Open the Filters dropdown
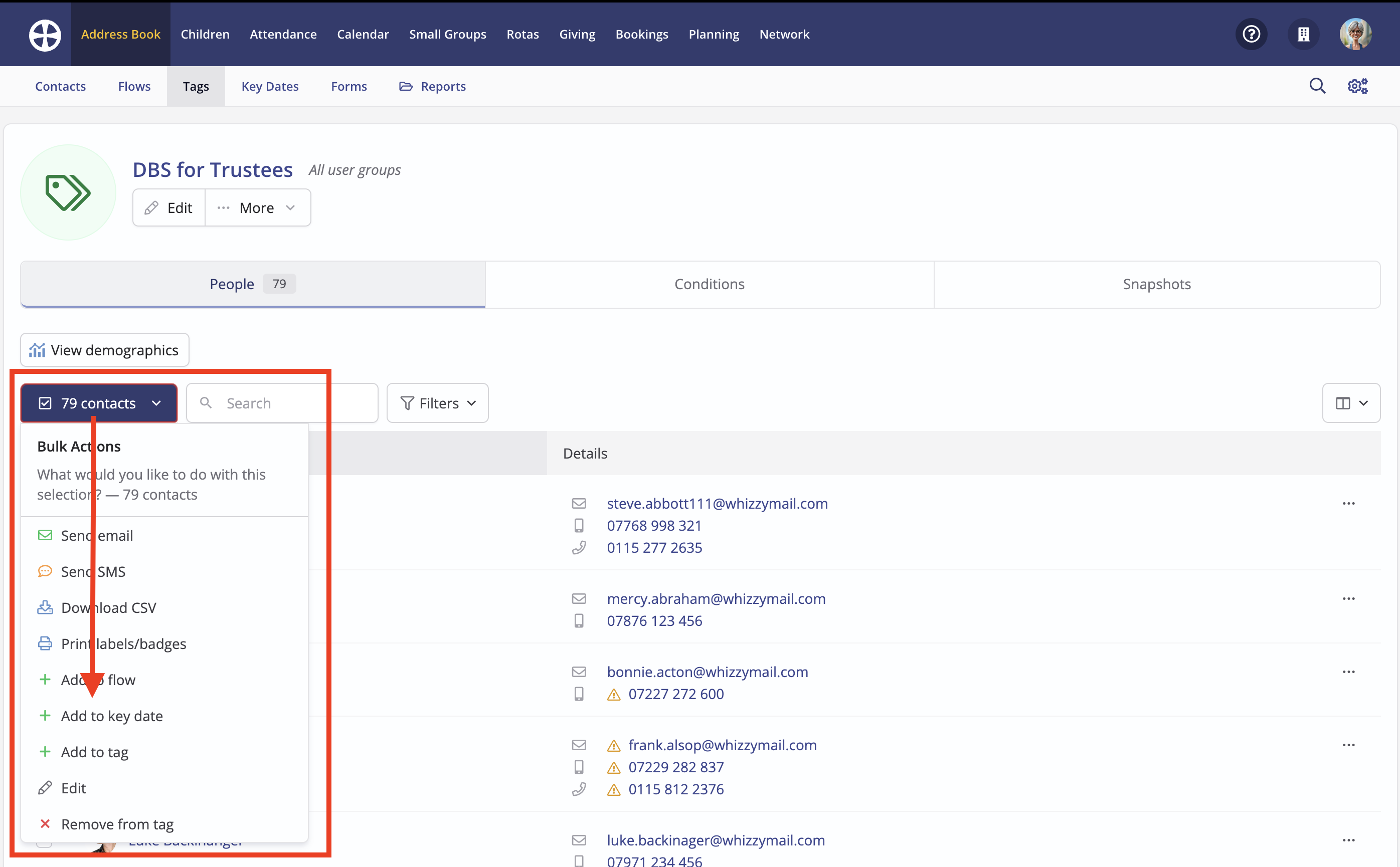Viewport: 1400px width, 867px height. coord(437,403)
